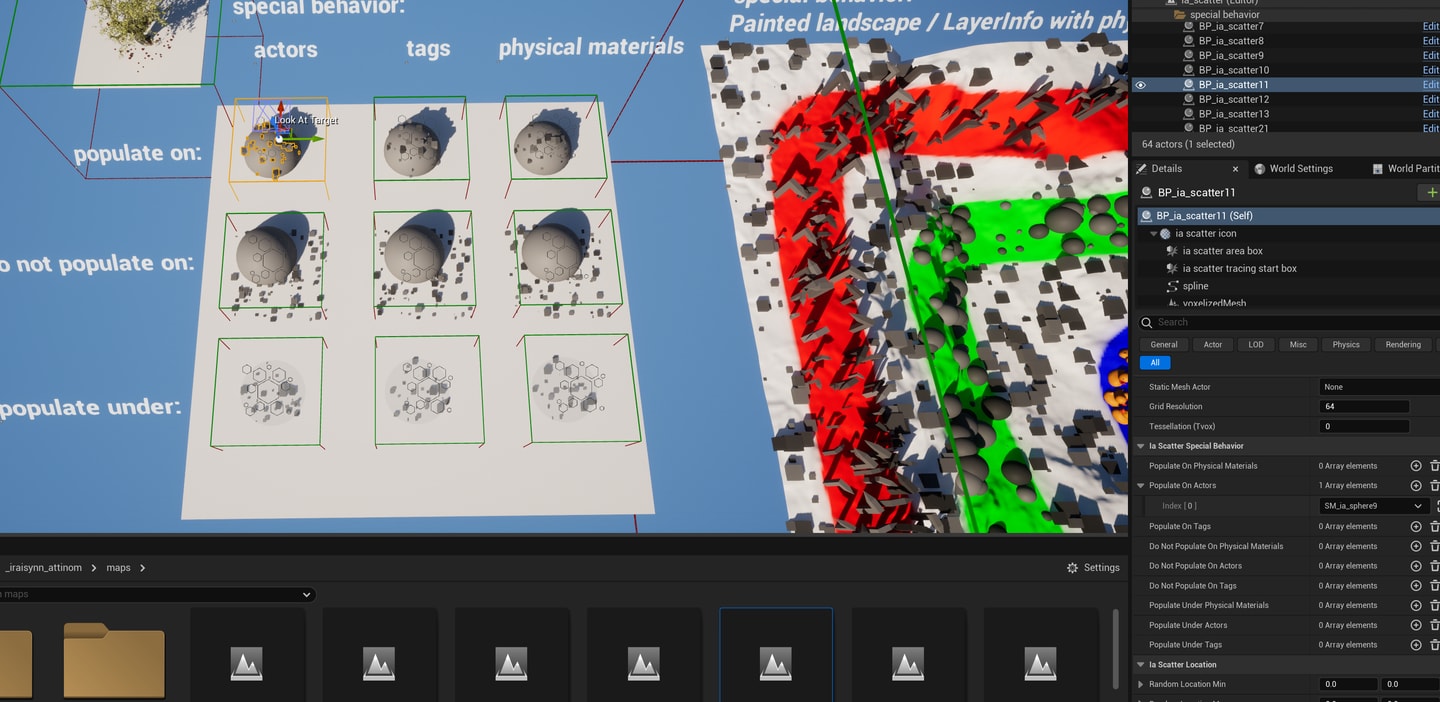
Task: Empty the Do Not Populate On Tags array
Action: click(x=1435, y=586)
